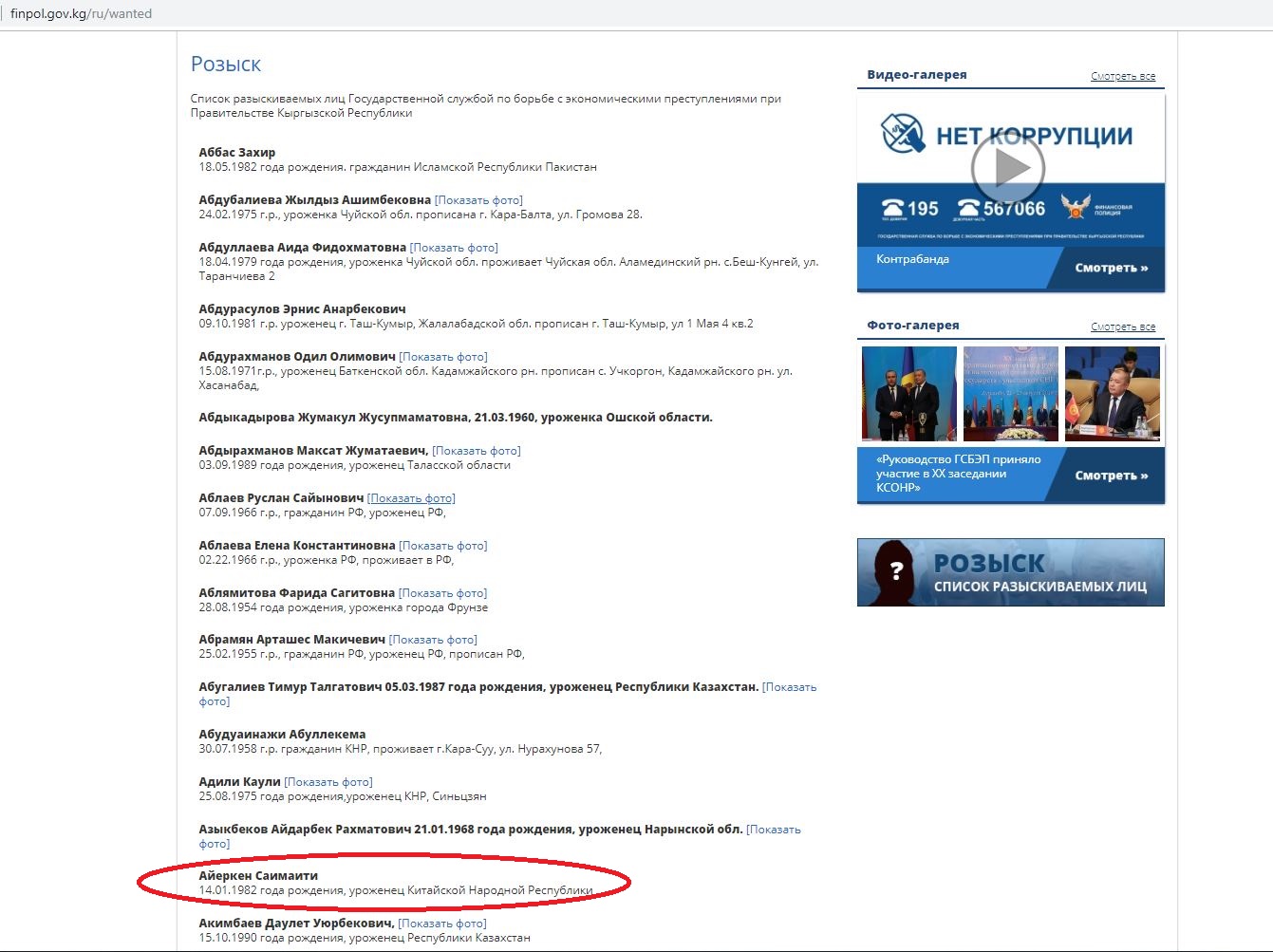Show photo for Акимбаев Даулет Уюрбекович
Viewport: 1273px width, 952px height.
442,924
